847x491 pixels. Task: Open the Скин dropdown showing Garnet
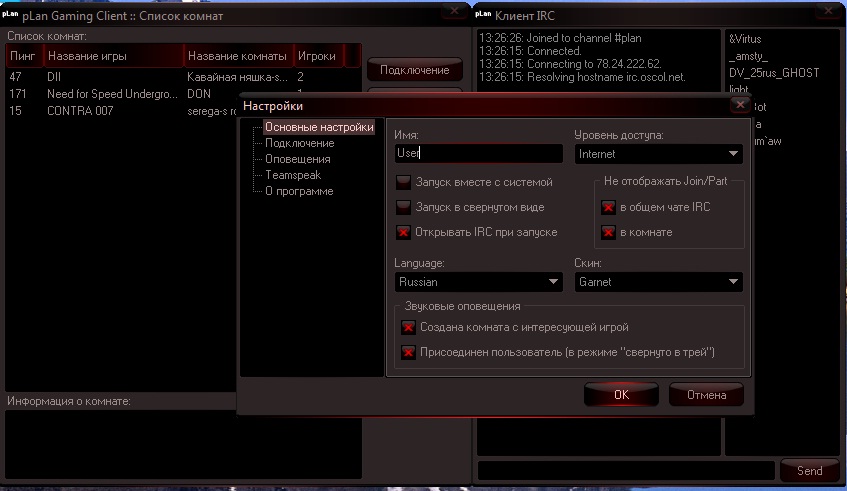point(659,282)
